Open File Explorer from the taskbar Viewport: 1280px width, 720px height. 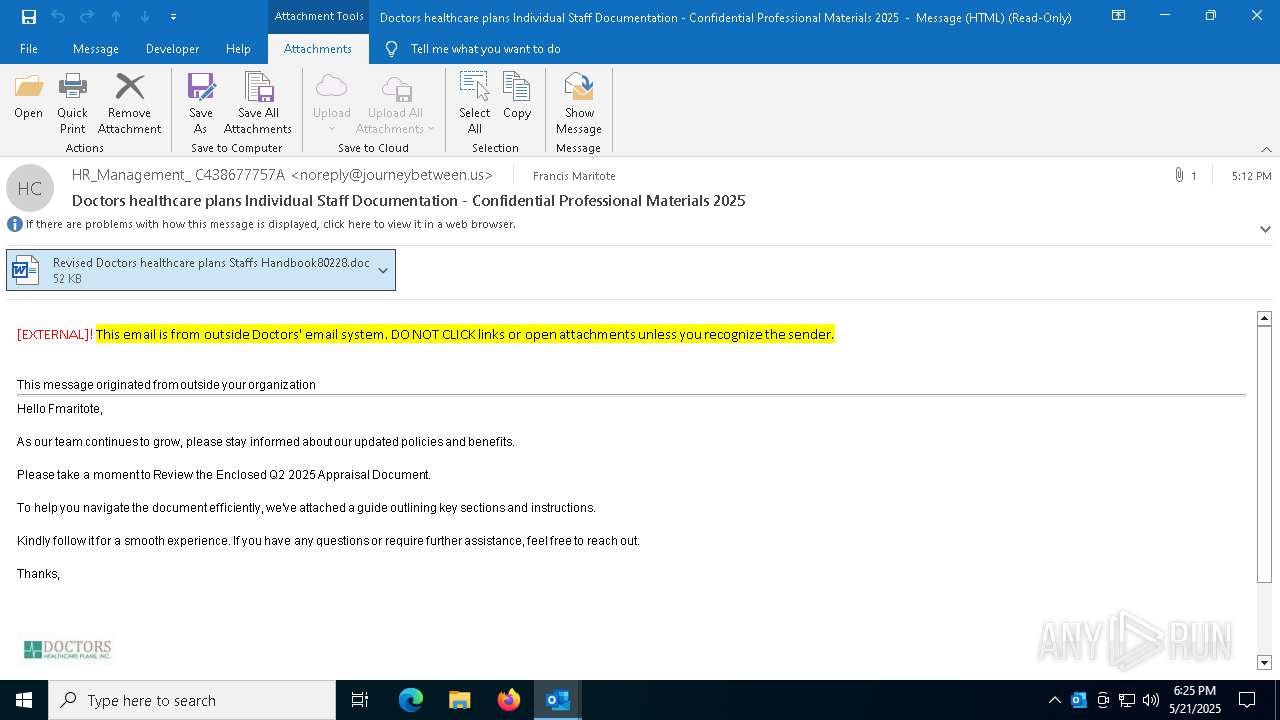click(460, 700)
